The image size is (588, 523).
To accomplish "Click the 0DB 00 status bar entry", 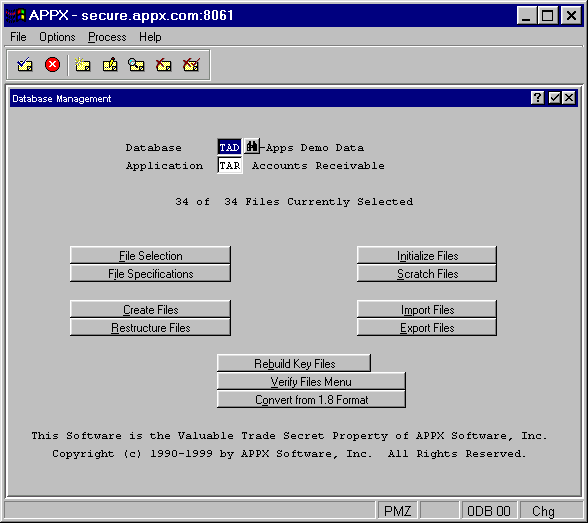I will 489,511.
